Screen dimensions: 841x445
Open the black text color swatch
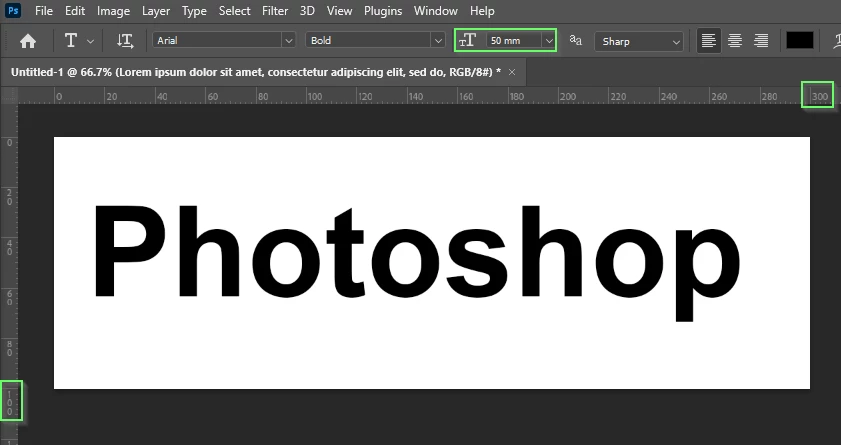[x=800, y=40]
